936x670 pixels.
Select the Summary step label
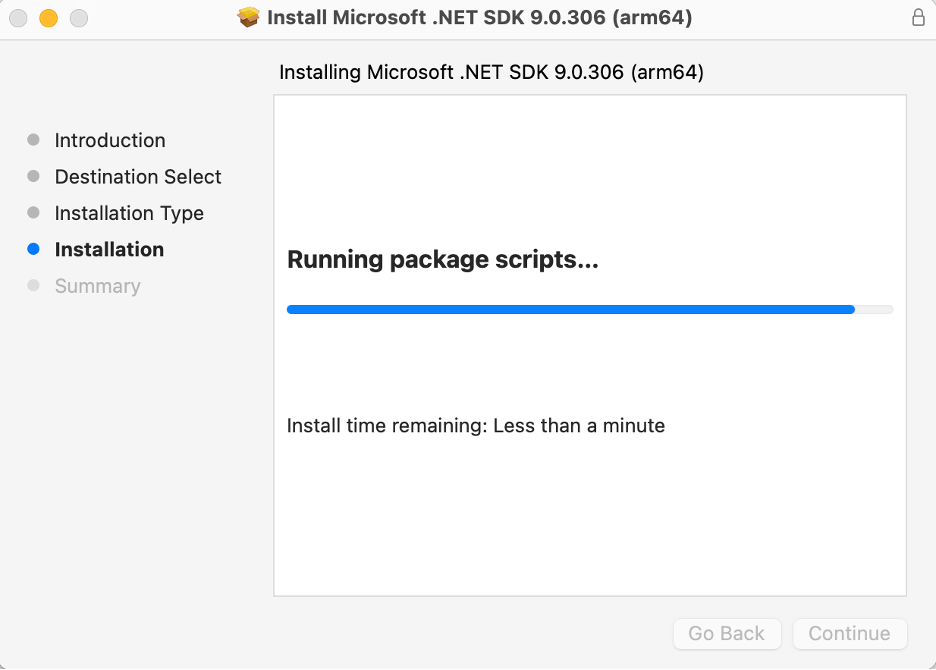(97, 286)
